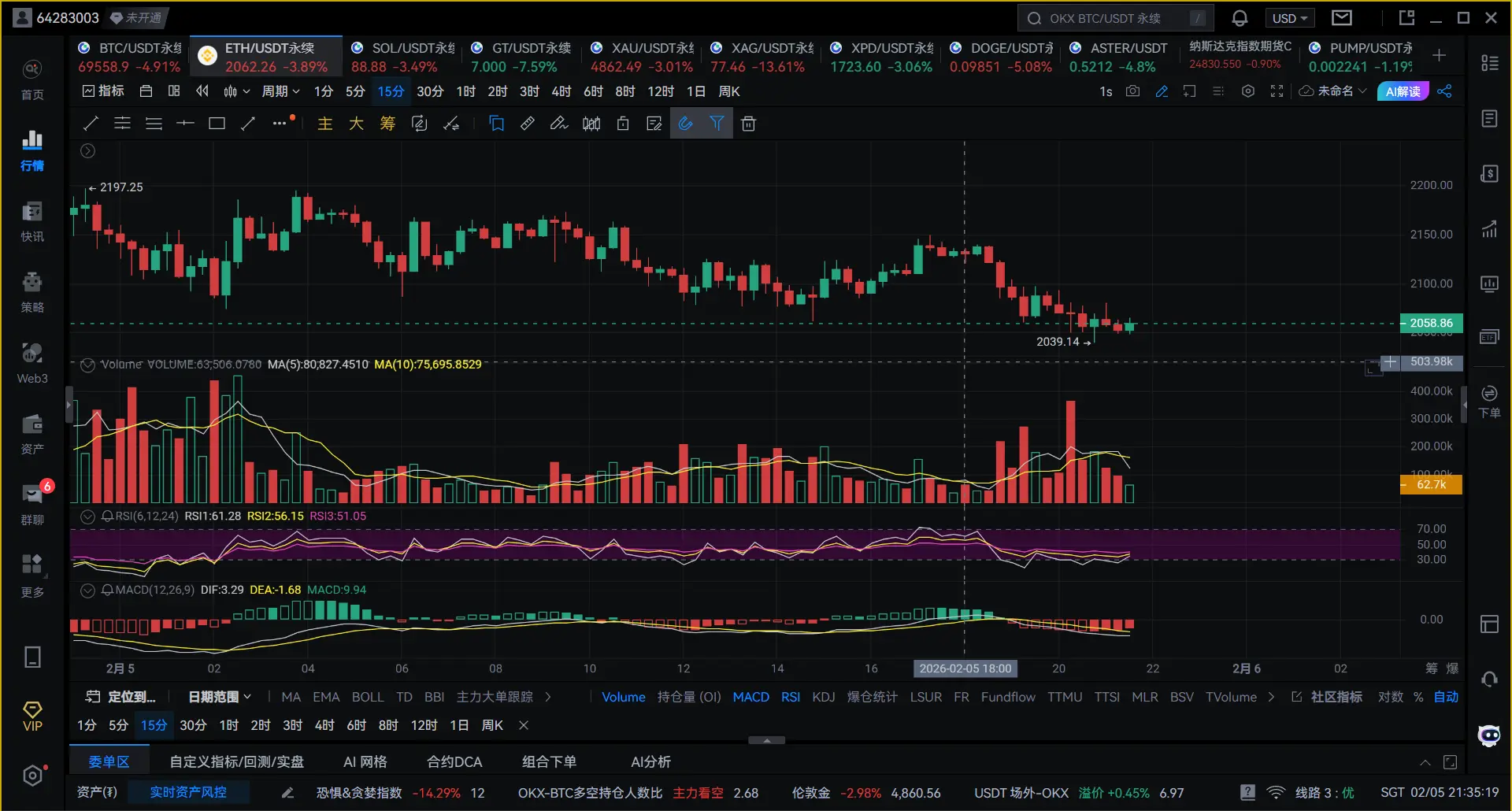Open the VIP page
The image size is (1512, 811).
coord(32,717)
